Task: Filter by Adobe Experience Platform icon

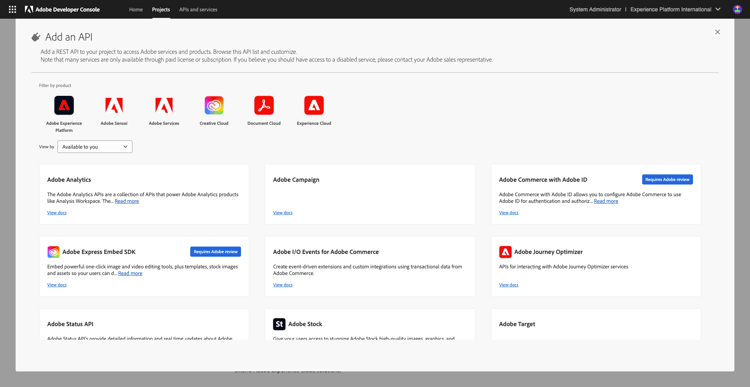Action: click(x=64, y=105)
